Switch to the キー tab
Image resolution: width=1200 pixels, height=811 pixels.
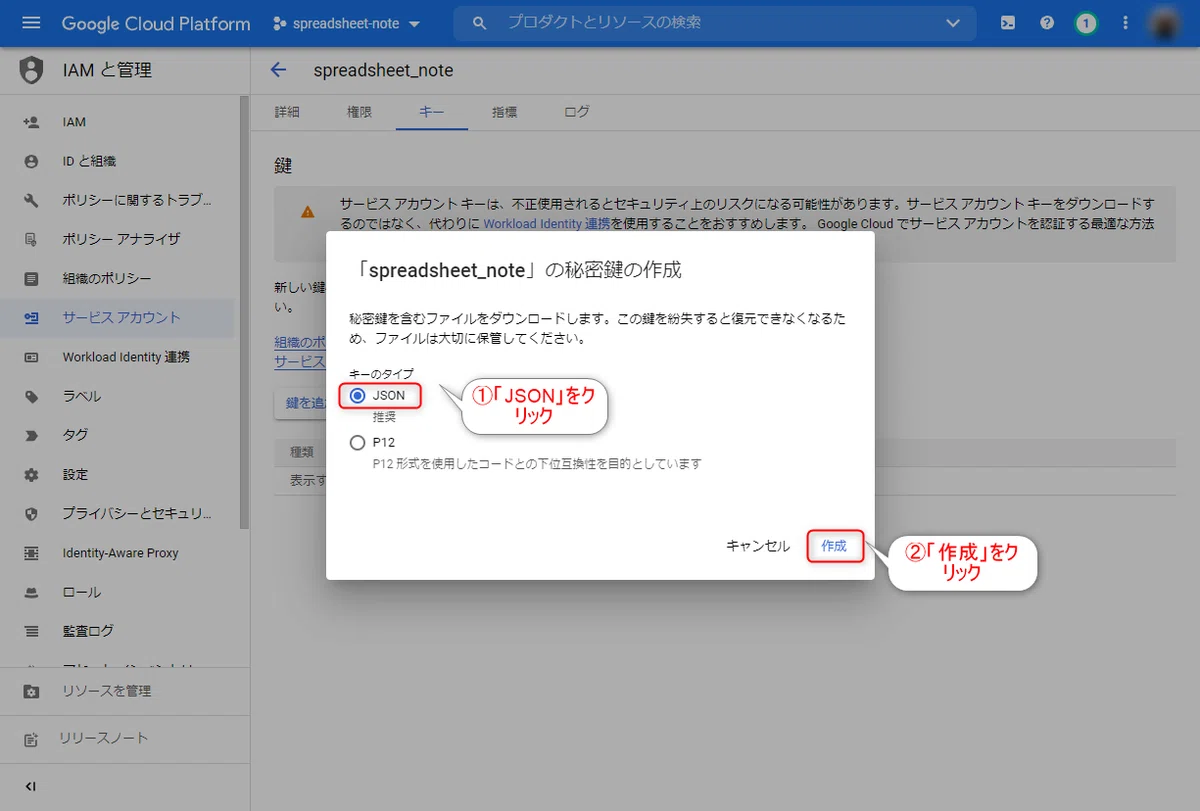(432, 112)
